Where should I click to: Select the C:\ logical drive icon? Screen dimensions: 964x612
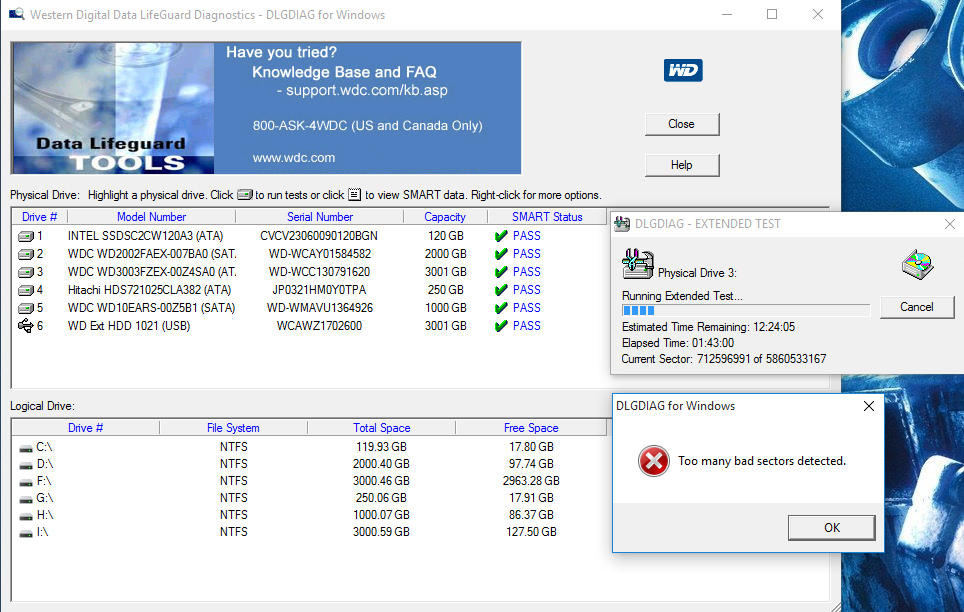click(x=26, y=448)
